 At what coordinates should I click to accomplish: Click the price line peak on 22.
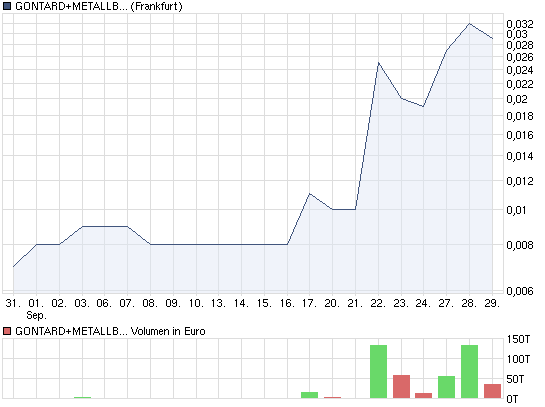[x=379, y=63]
